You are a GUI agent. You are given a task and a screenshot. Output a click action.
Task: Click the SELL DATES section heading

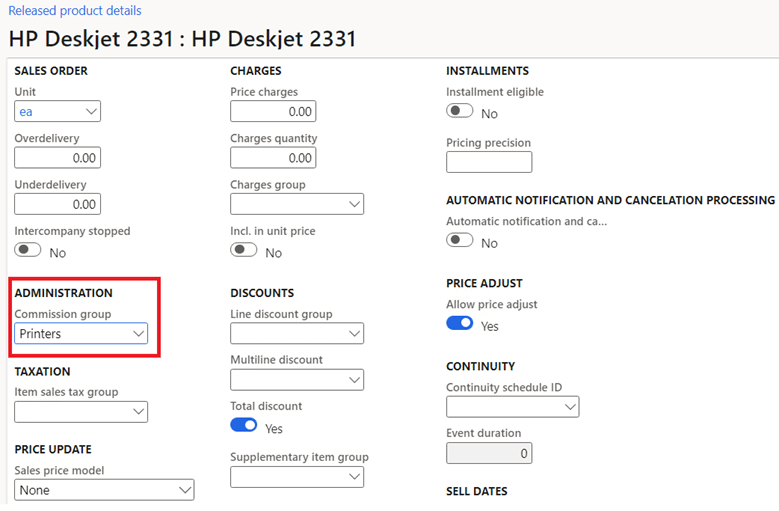pos(476,491)
